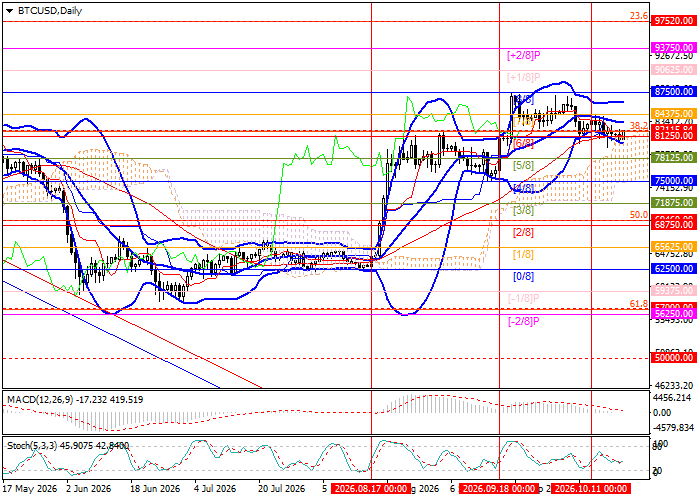Select the 65625.00 orange price label
700x500 pixels.
tap(674, 247)
